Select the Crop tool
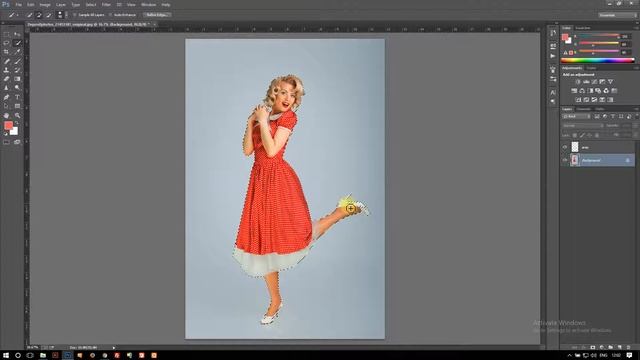This screenshot has width=640, height=360. tap(6, 52)
